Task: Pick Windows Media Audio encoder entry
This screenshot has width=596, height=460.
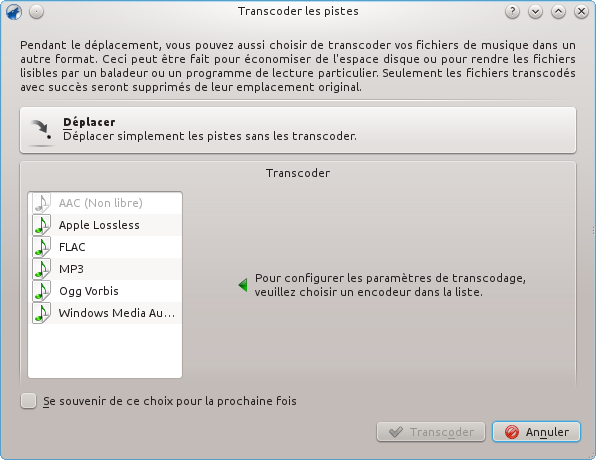Action: click(x=105, y=313)
